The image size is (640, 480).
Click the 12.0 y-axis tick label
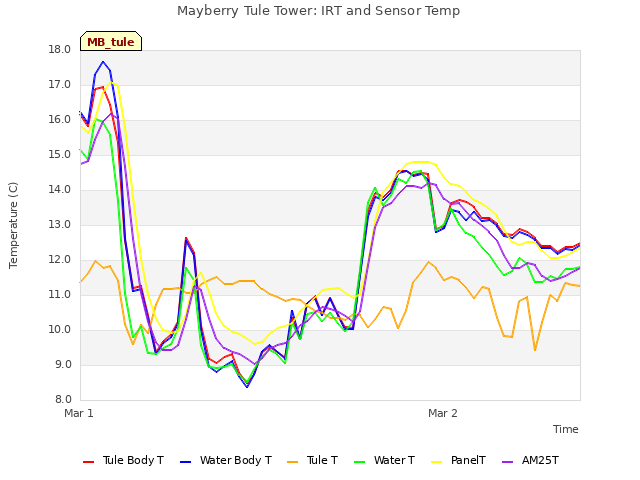coord(60,260)
